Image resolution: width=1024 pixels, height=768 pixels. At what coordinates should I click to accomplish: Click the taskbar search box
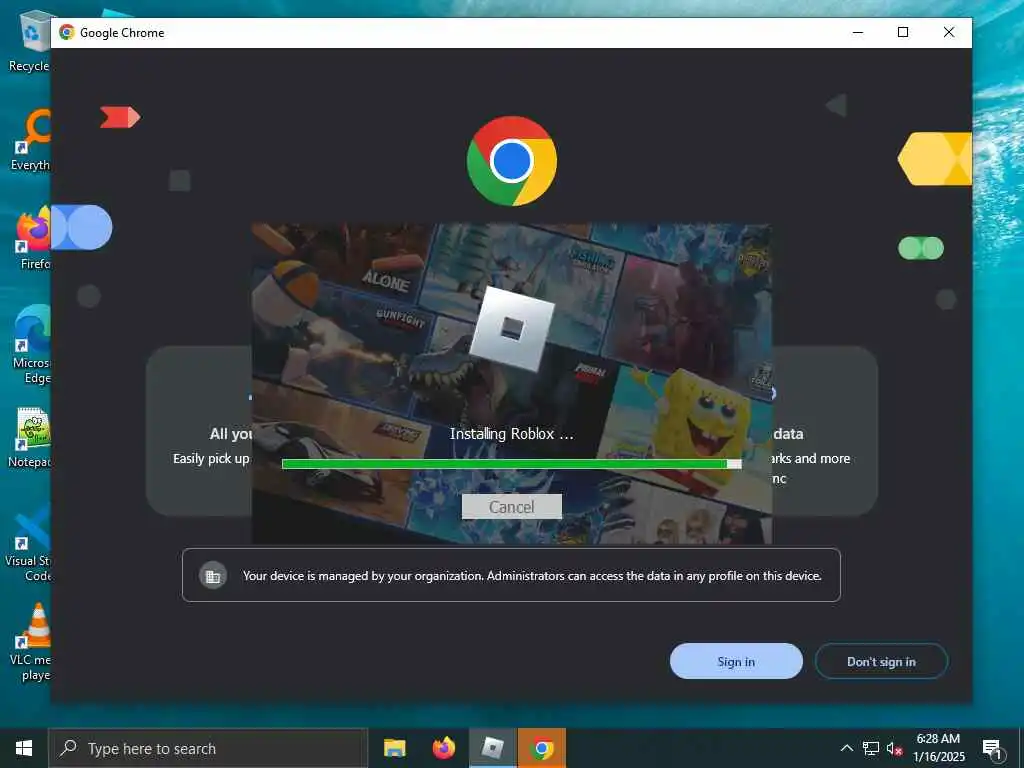pyautogui.click(x=208, y=748)
